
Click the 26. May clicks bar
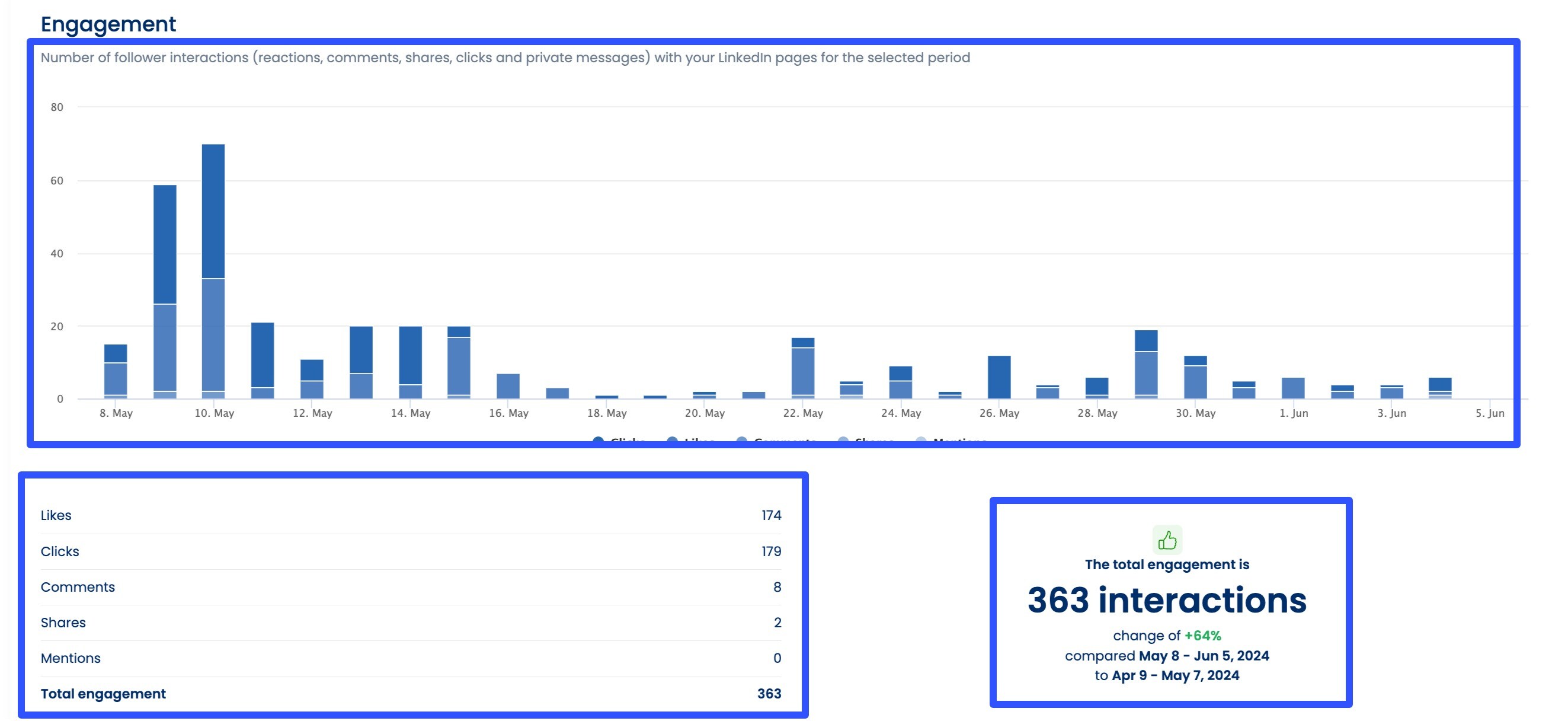click(999, 378)
